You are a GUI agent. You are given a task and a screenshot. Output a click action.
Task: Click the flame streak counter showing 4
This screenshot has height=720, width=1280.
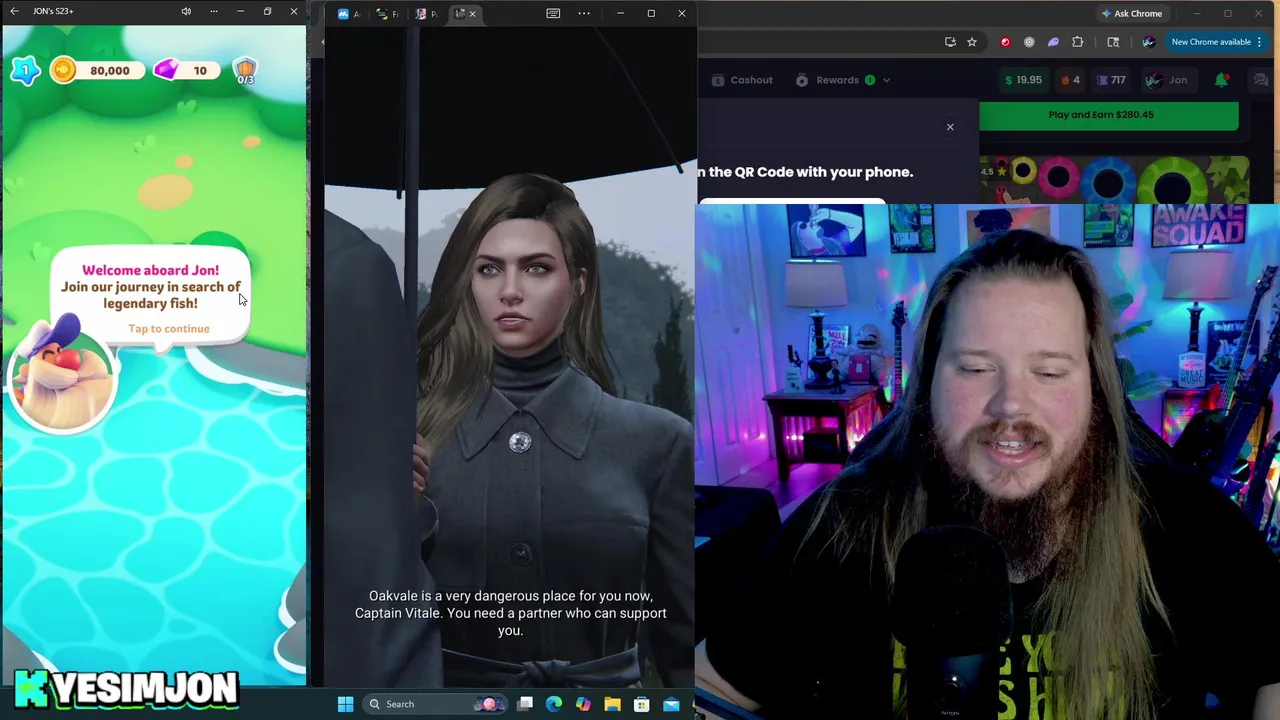[1070, 80]
